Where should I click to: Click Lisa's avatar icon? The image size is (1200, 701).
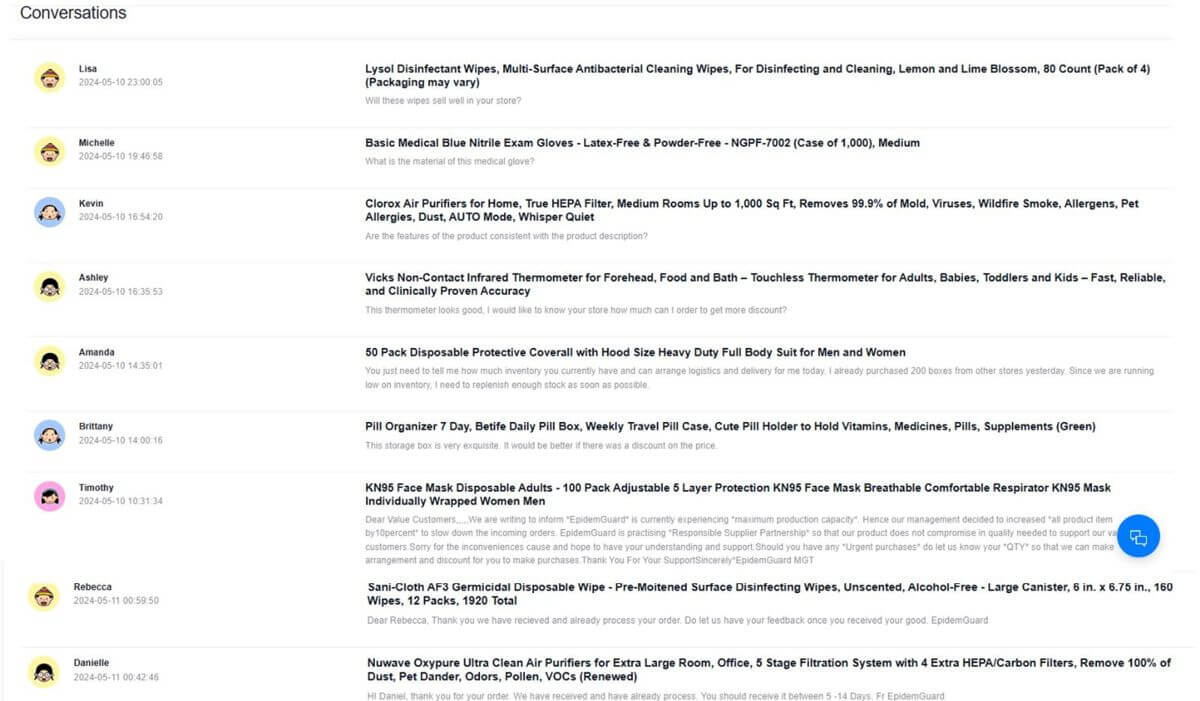point(50,77)
